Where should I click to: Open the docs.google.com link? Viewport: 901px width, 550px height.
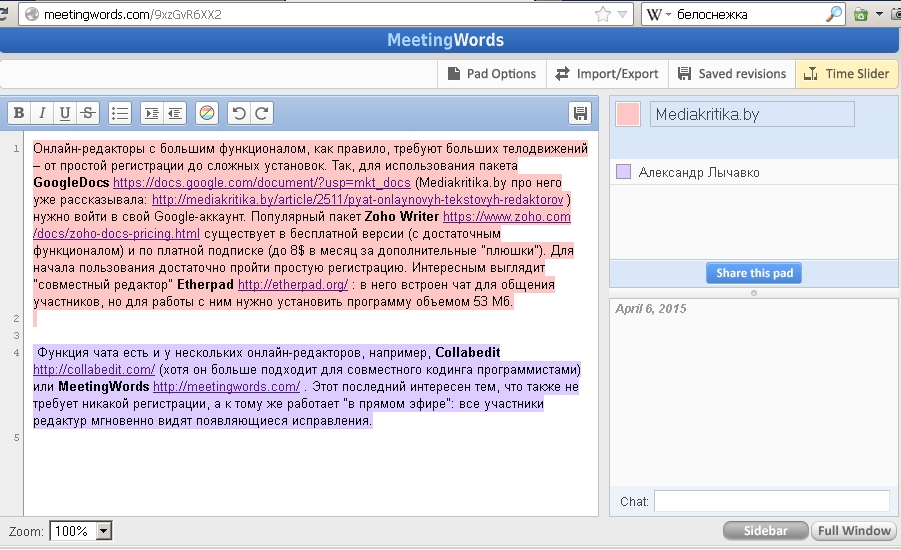tap(262, 183)
